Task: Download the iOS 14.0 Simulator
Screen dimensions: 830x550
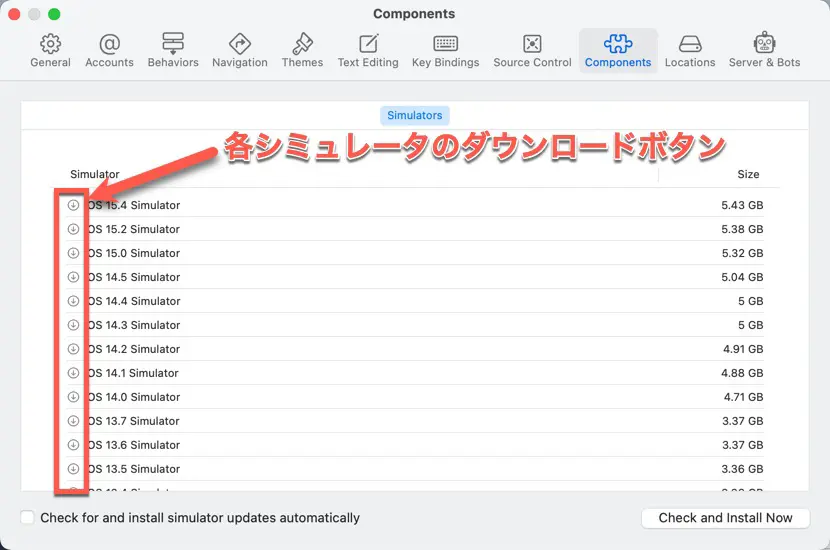Action: (x=74, y=396)
